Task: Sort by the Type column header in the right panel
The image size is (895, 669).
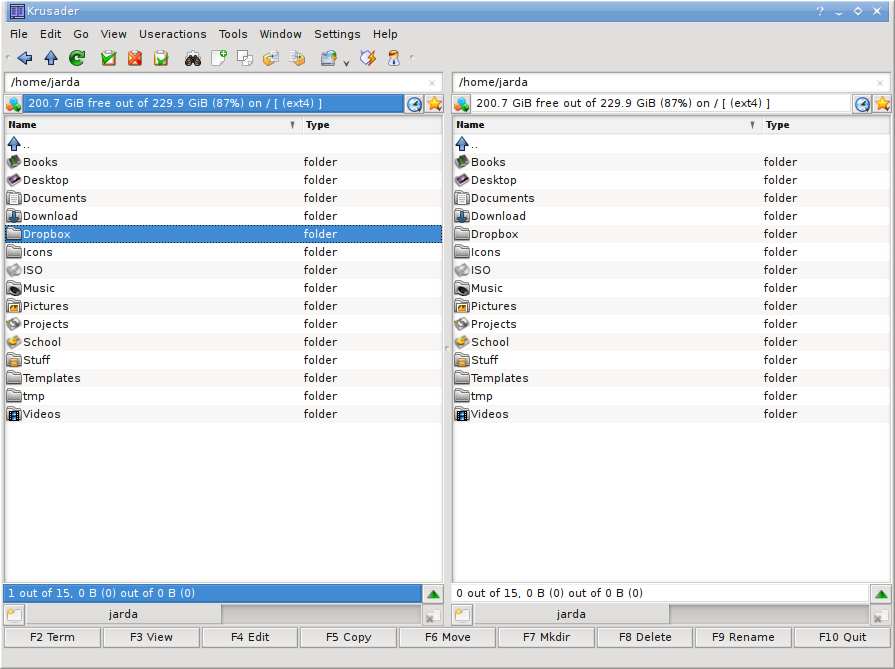Action: click(x=826, y=125)
